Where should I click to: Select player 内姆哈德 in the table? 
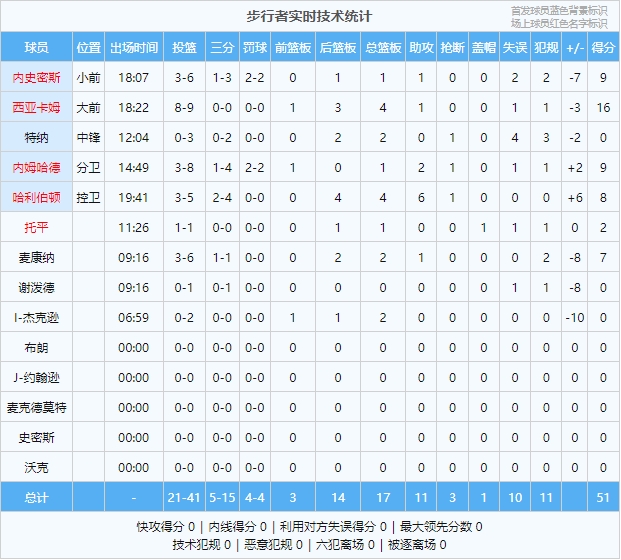click(x=36, y=167)
